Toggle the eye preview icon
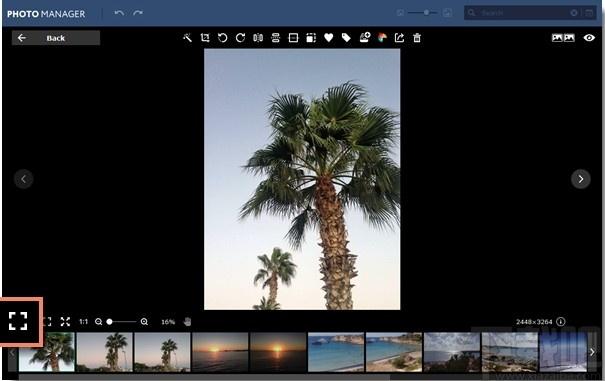Viewport: 605px width, 381px height. 589,38
